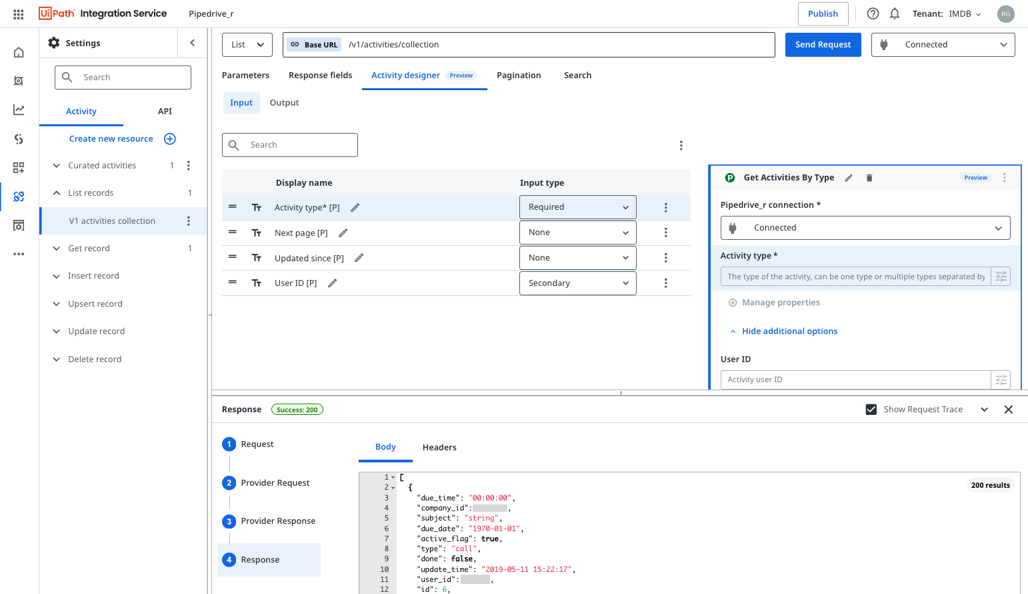Rename the Get Activities By Type activity

[x=848, y=178]
